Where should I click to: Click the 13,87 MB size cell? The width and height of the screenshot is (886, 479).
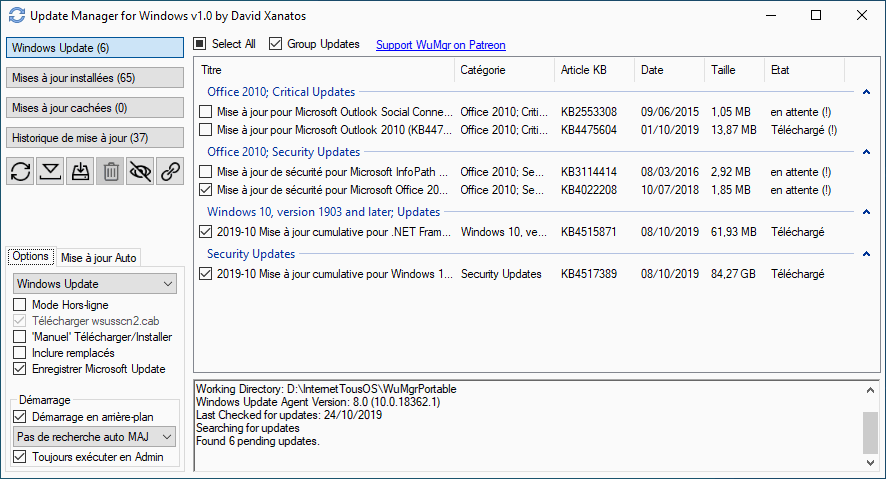(733, 130)
